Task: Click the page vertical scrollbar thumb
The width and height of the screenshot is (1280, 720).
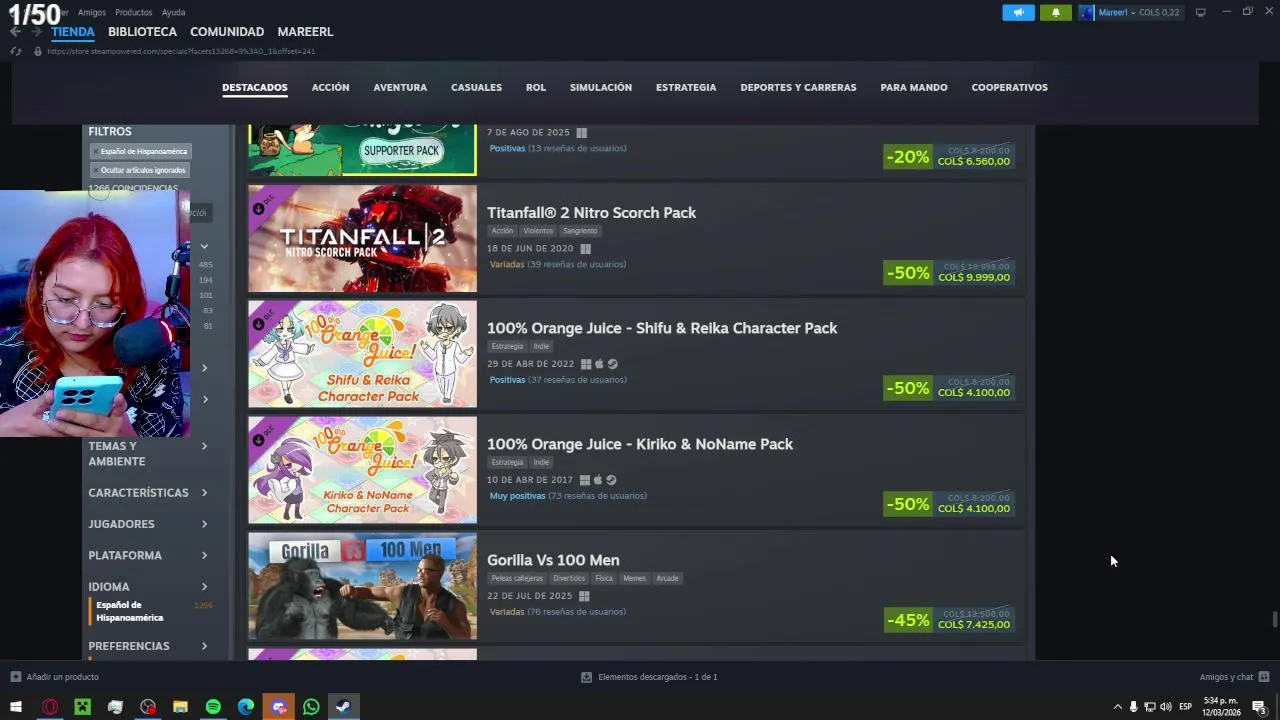Action: click(1274, 620)
